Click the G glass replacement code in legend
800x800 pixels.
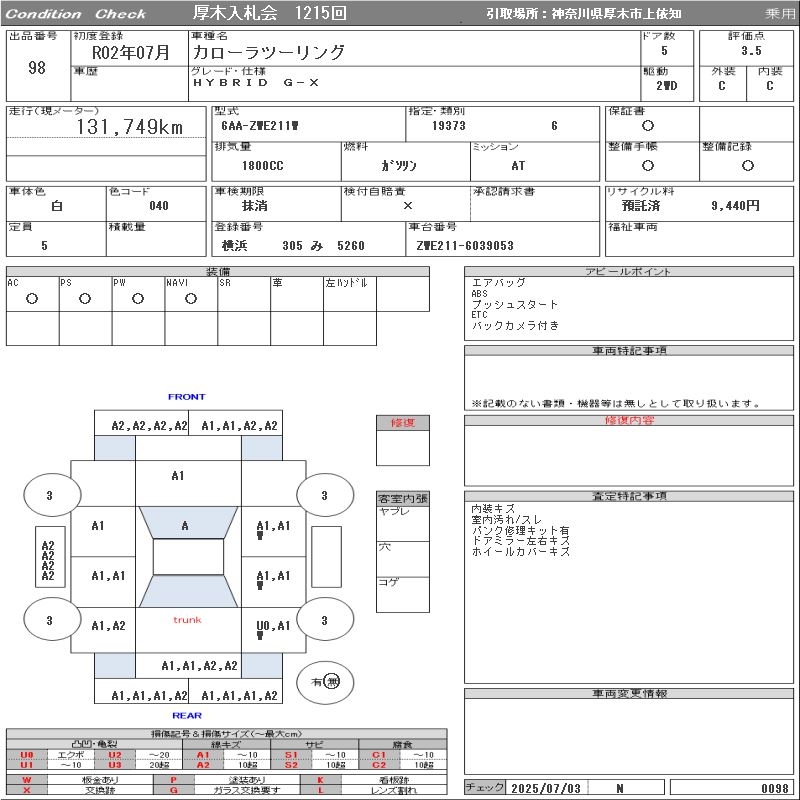coord(173,790)
